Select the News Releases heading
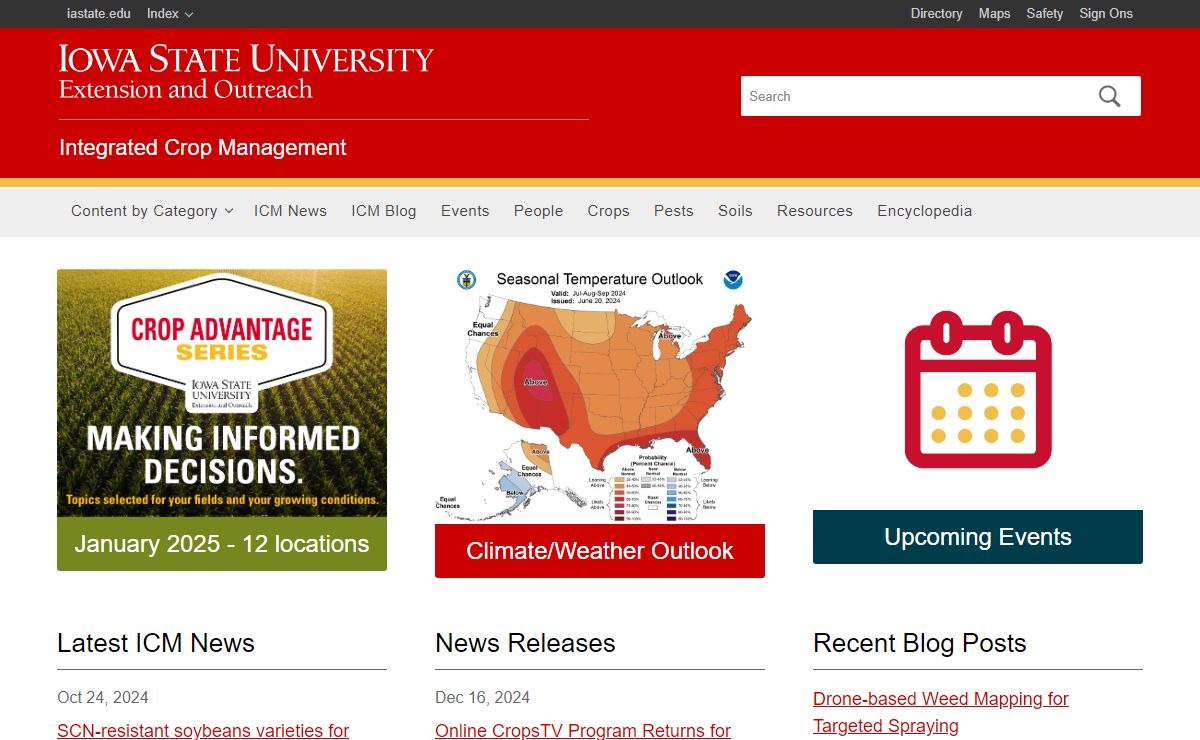Image resolution: width=1200 pixels, height=740 pixels. 525,643
